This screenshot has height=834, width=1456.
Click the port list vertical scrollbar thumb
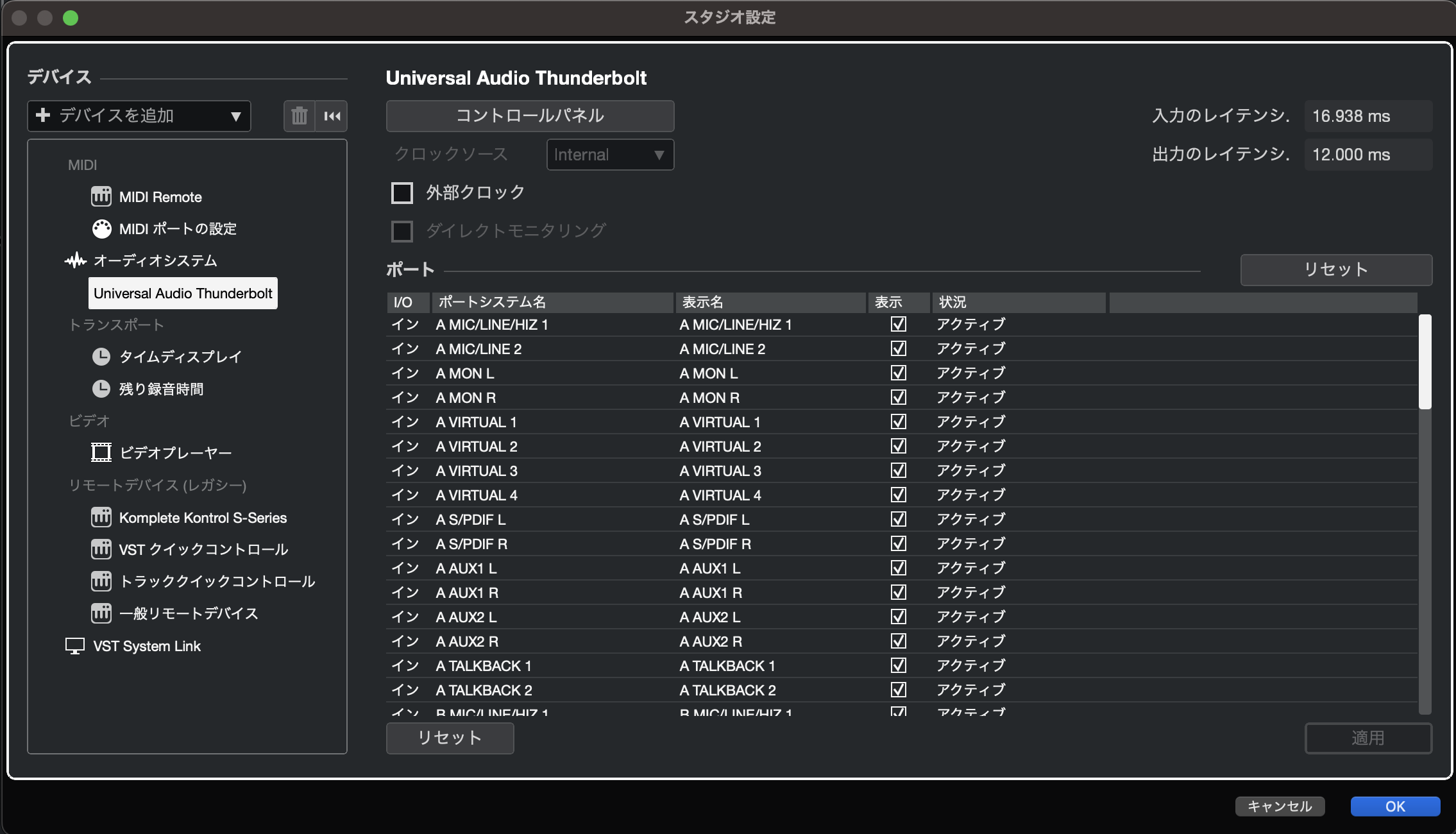tap(1425, 362)
